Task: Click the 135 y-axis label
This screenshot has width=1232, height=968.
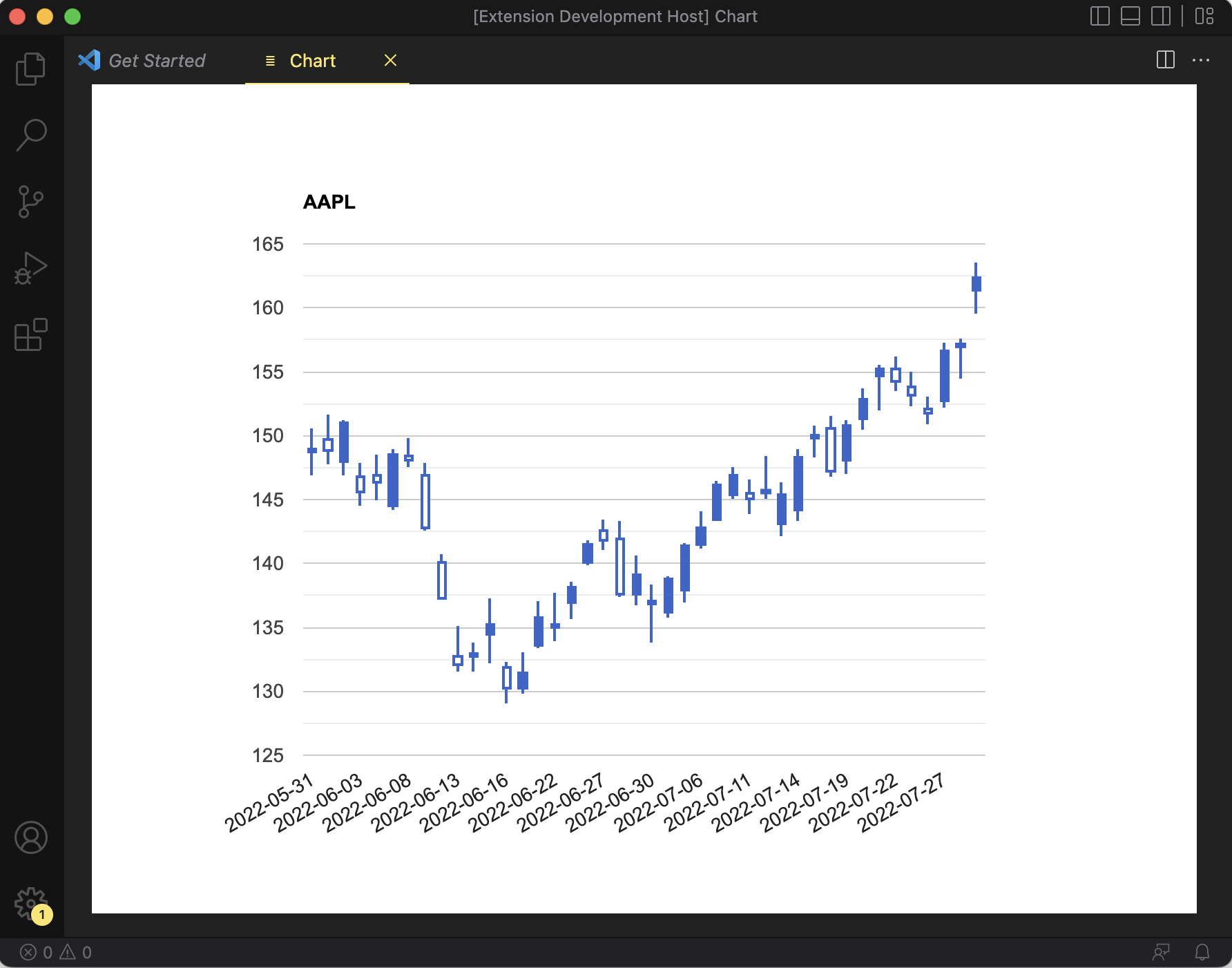Action: pyautogui.click(x=268, y=627)
